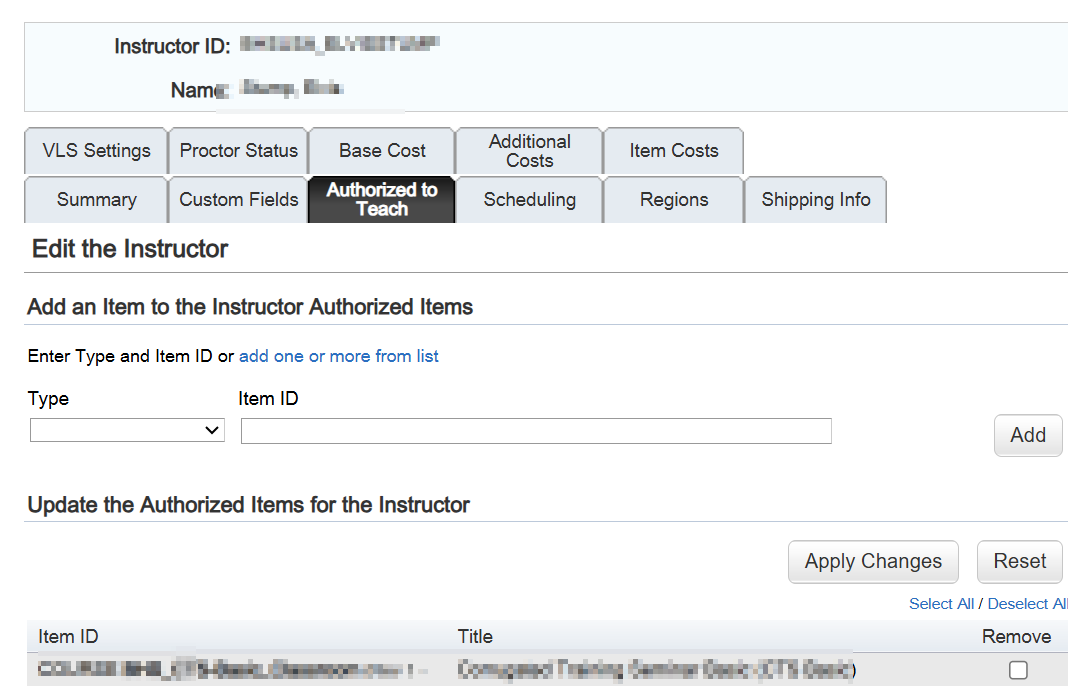Expand the Type dropdown
The image size is (1068, 686).
point(127,430)
